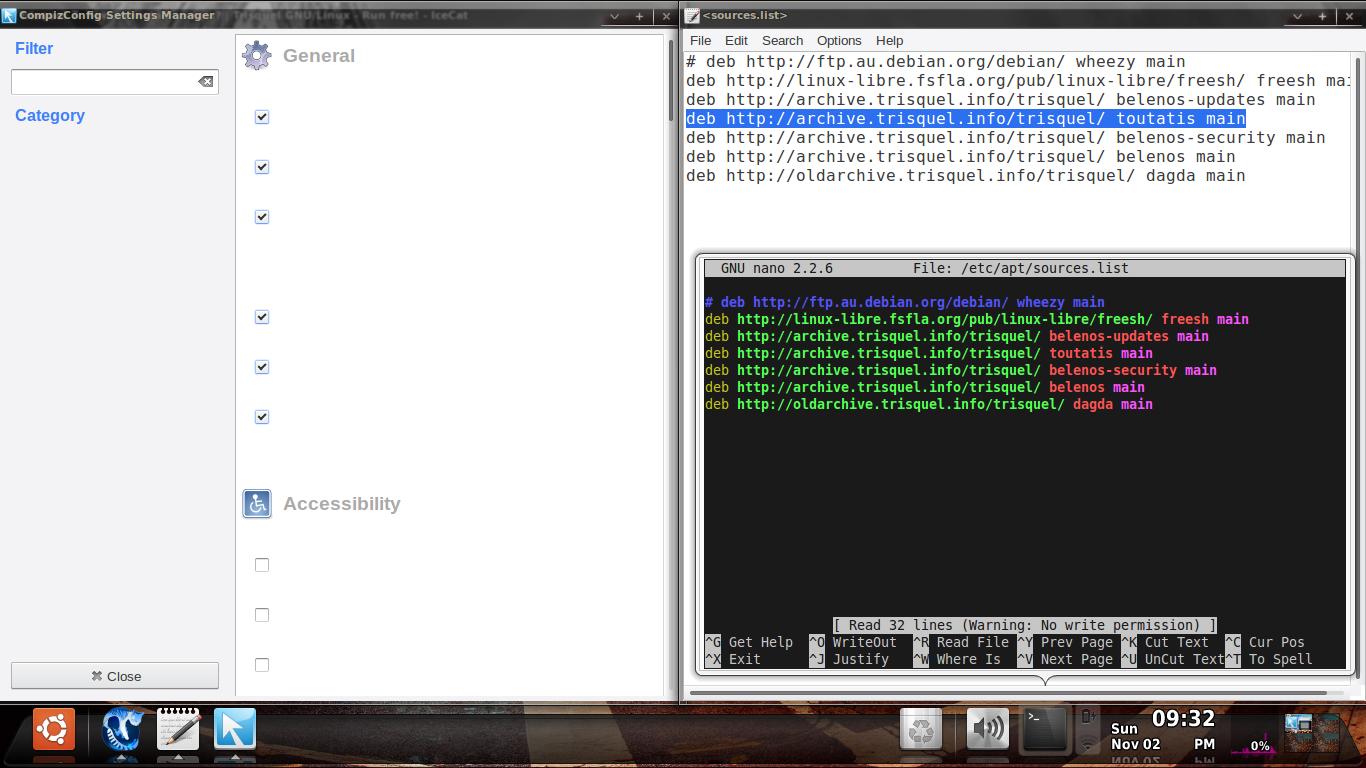Click the freesh main line in nano
Image resolution: width=1366 pixels, height=768 pixels.
tap(977, 319)
